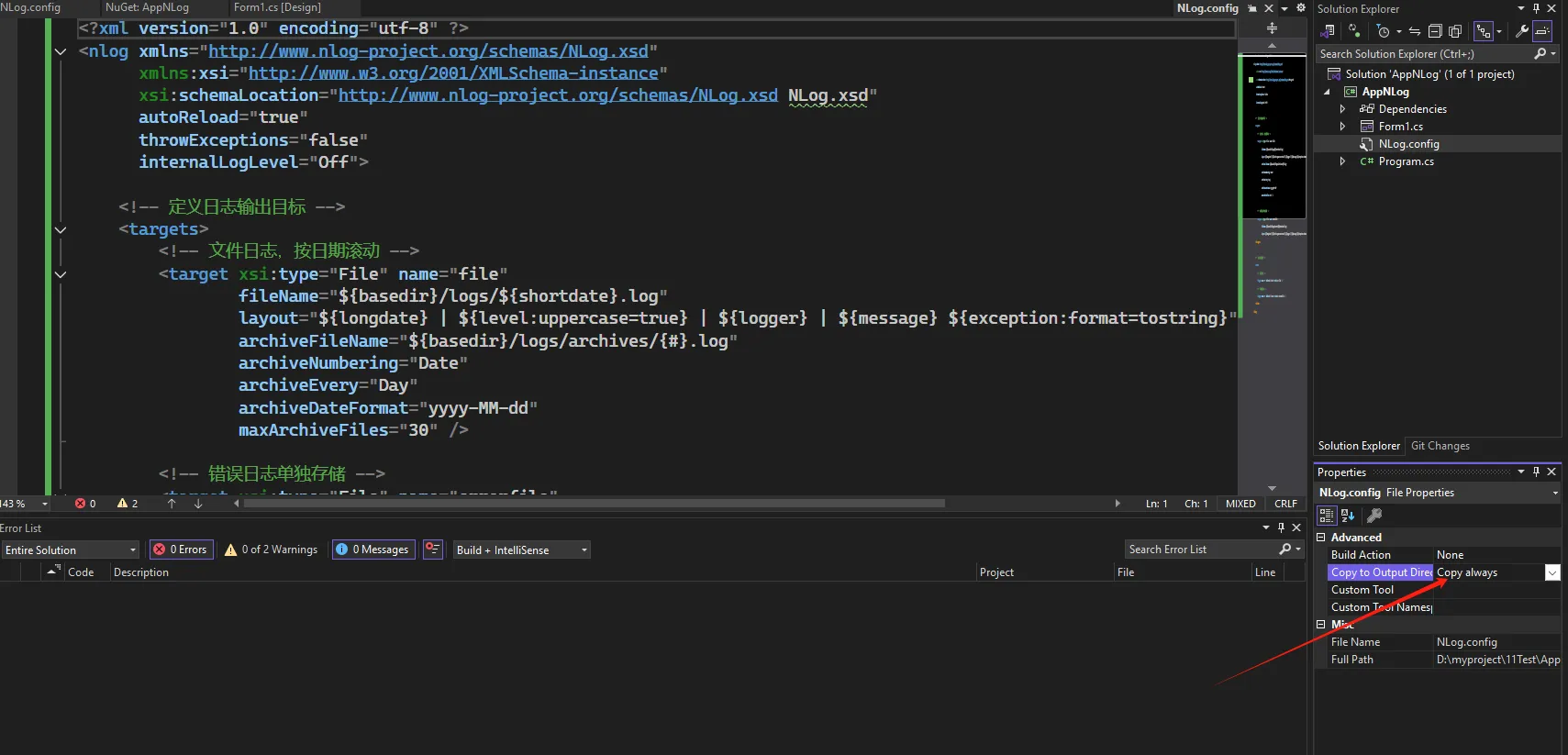Image resolution: width=1568 pixels, height=755 pixels.
Task: Pin the NLog.config editor tab
Action: click(1252, 8)
